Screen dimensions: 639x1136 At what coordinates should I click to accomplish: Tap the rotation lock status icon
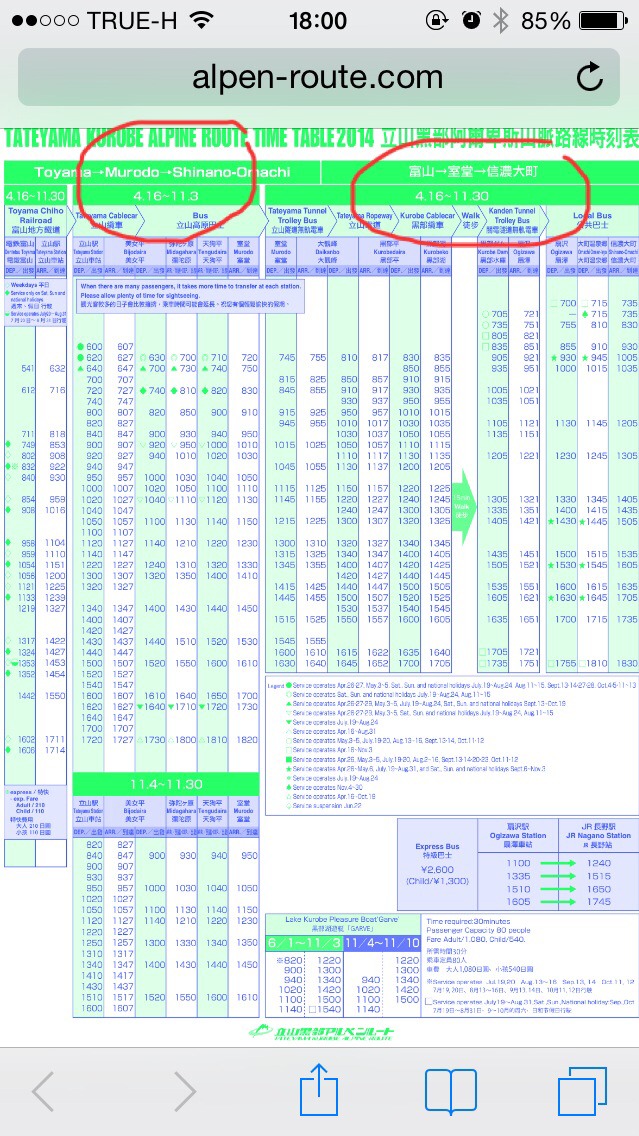click(437, 20)
